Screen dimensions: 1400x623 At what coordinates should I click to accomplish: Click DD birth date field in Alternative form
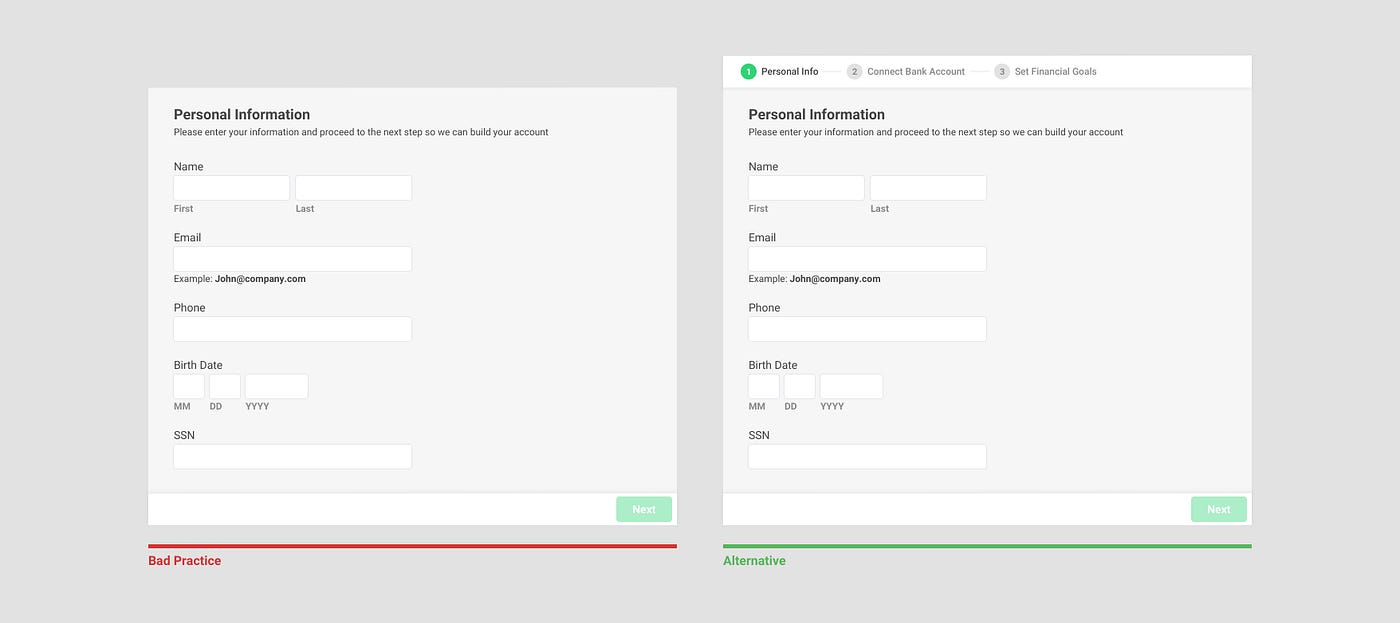point(800,386)
